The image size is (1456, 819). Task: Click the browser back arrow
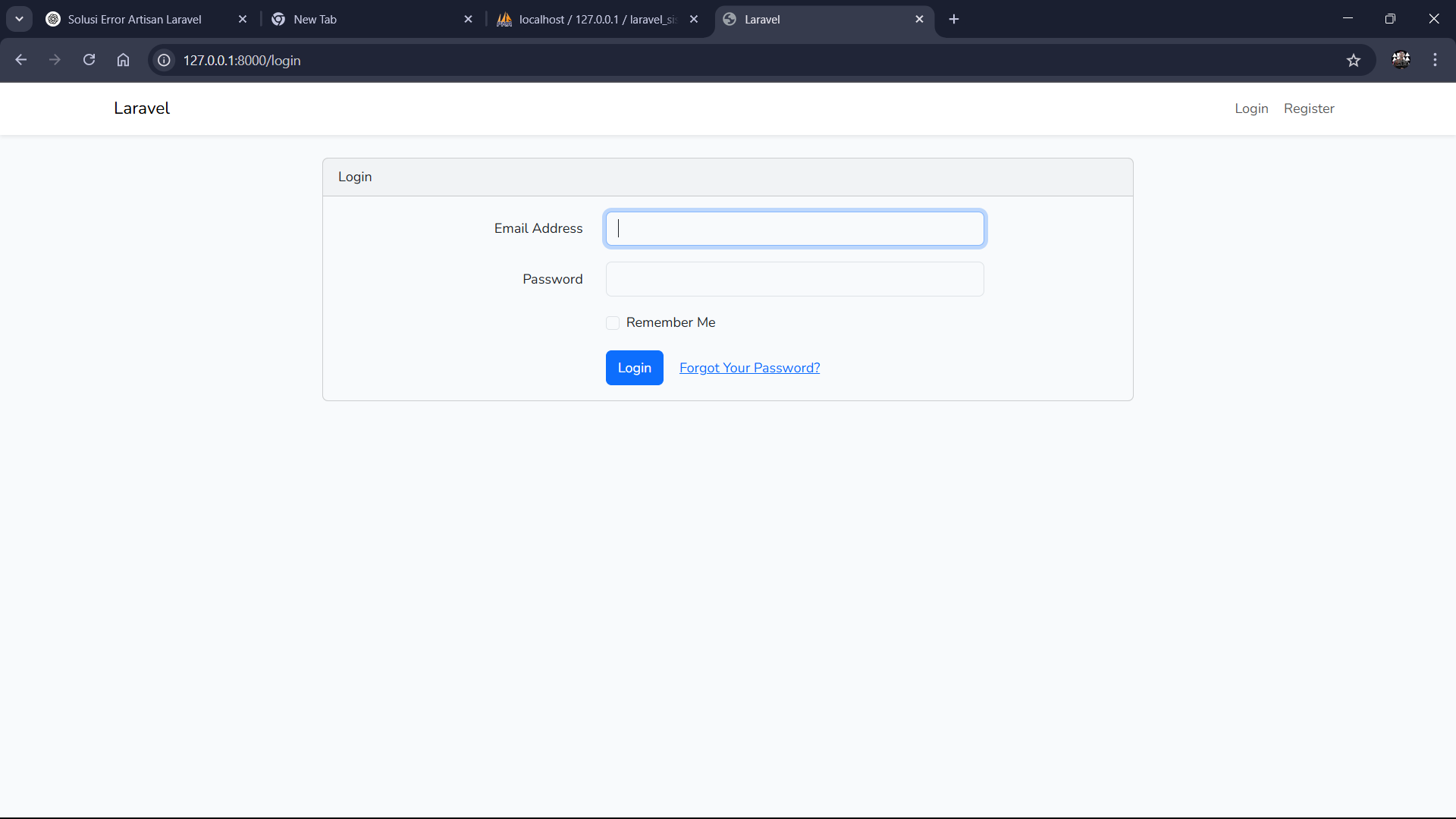tap(20, 60)
